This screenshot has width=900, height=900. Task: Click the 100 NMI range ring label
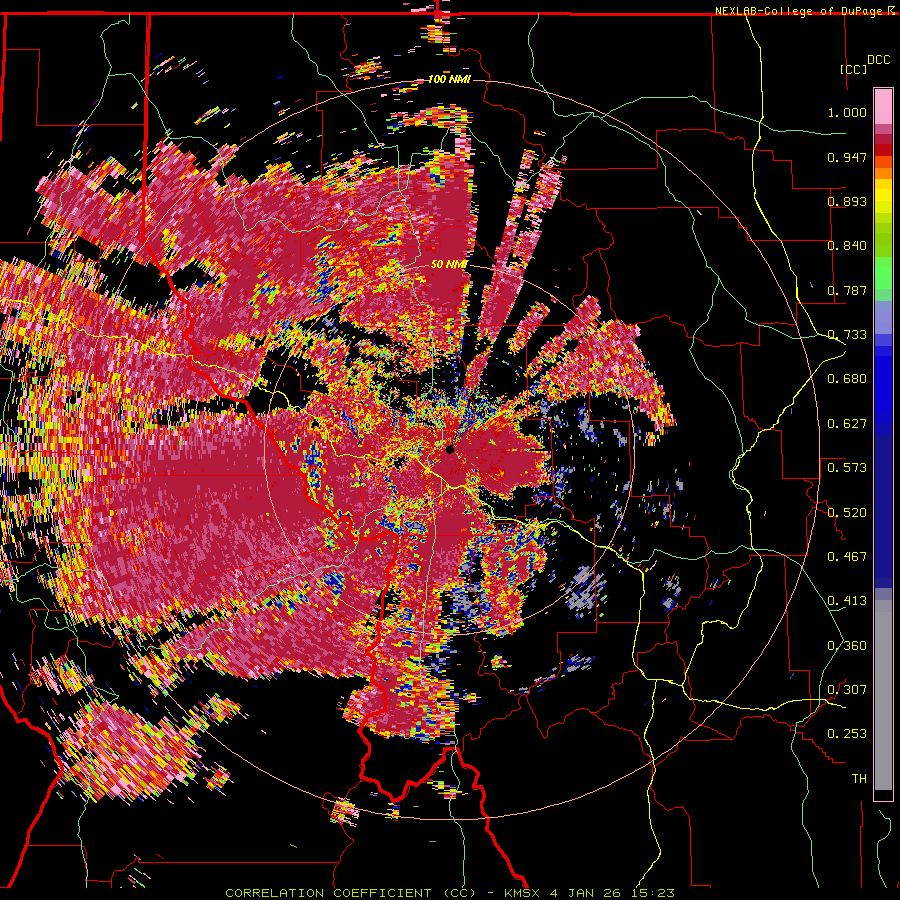pos(449,79)
